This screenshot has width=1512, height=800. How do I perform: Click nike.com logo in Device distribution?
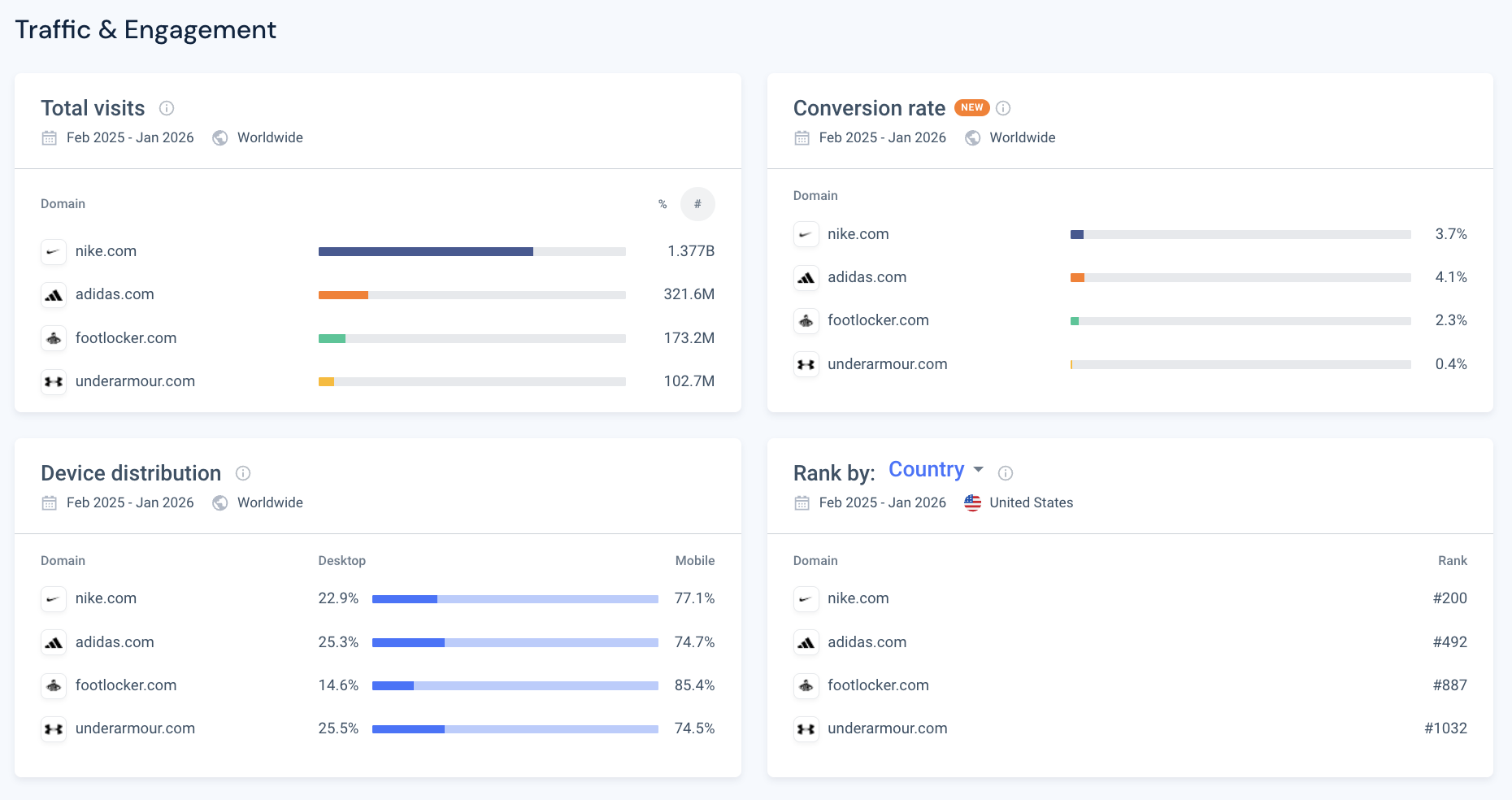pyautogui.click(x=54, y=599)
